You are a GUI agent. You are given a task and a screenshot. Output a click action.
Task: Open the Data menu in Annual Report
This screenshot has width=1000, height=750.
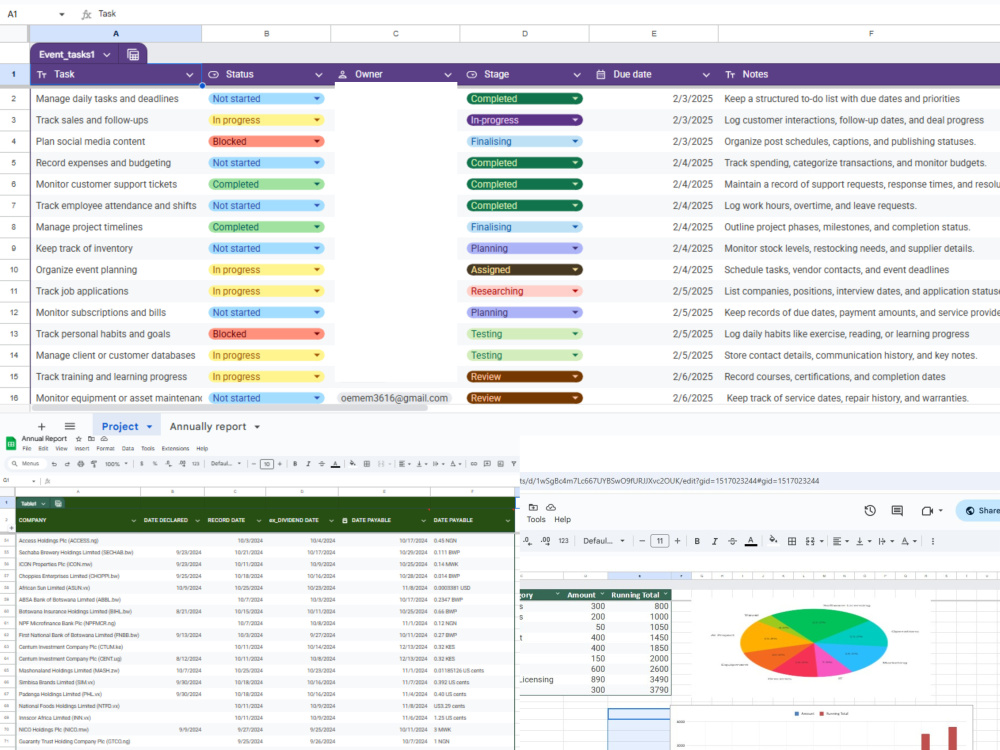[x=128, y=448]
